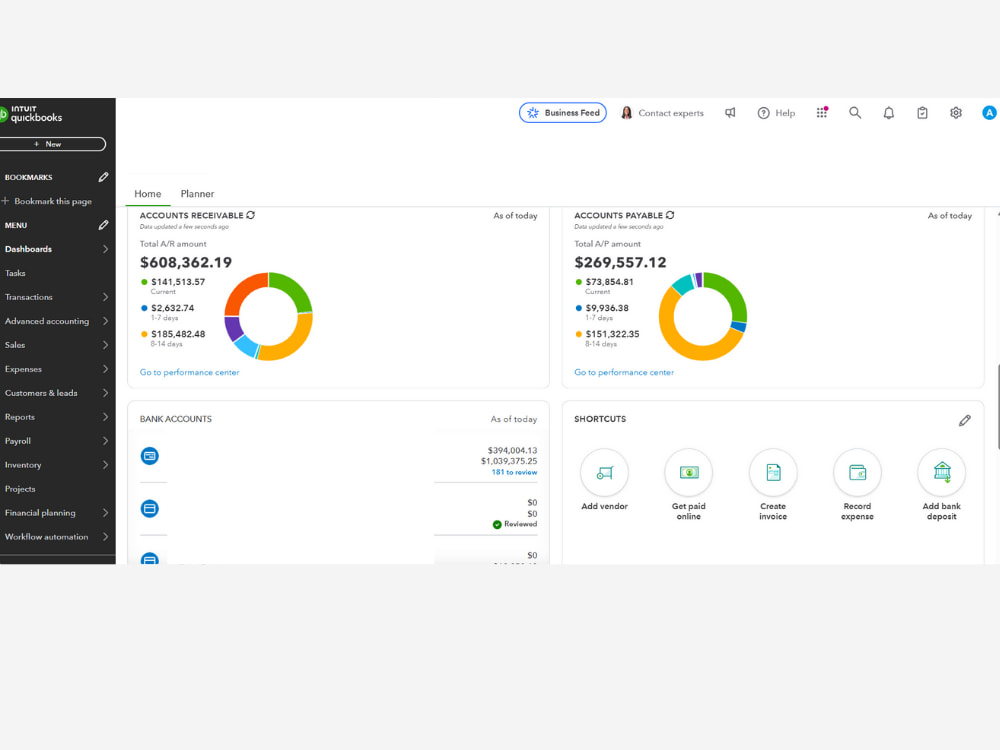Select the $185,482.48 8-14 days legend
The height and width of the screenshot is (750, 1000).
173,338
